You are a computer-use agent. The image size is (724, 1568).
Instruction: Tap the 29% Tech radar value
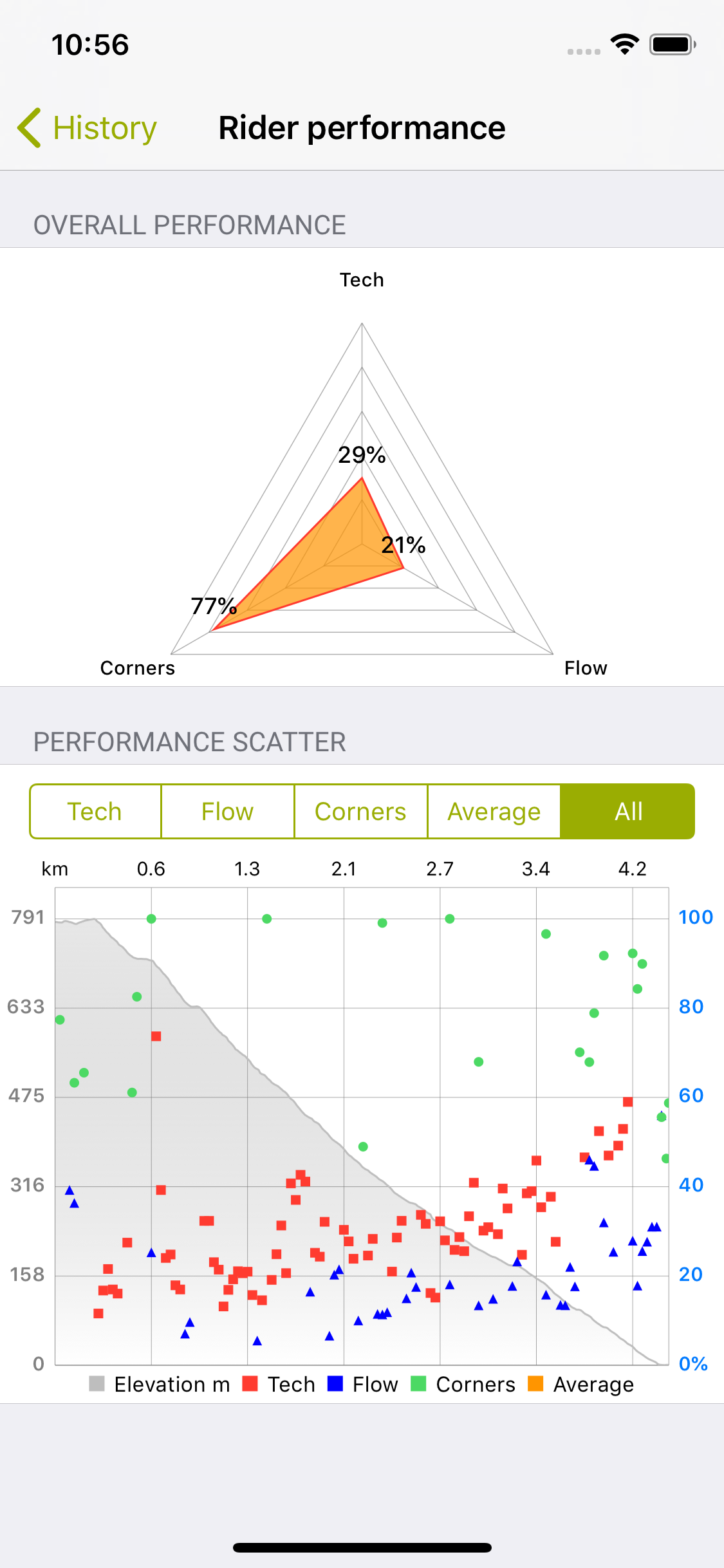click(x=362, y=455)
